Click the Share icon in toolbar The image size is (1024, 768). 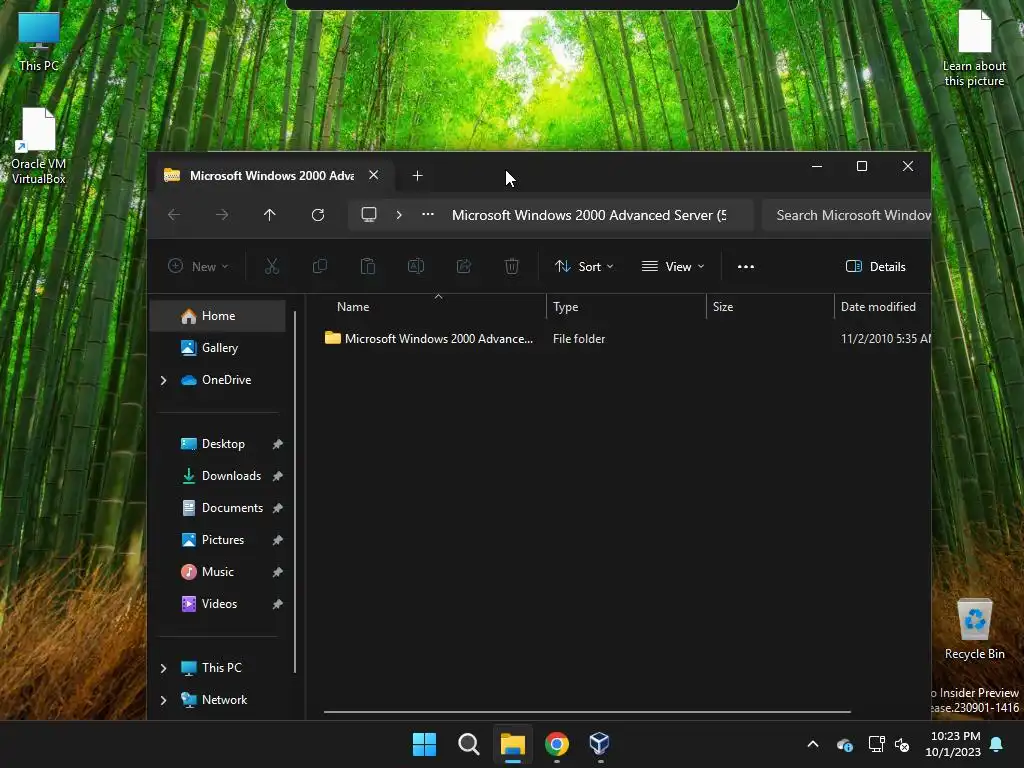click(x=464, y=266)
